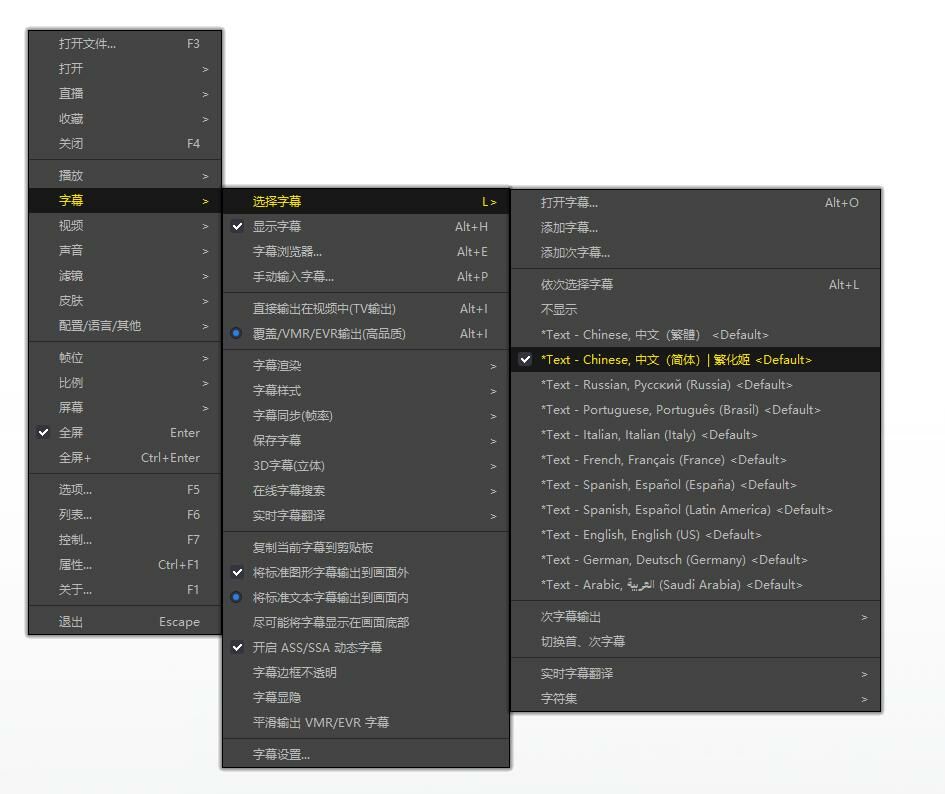
Task: Click 退出 to exit player
Action: (71, 622)
